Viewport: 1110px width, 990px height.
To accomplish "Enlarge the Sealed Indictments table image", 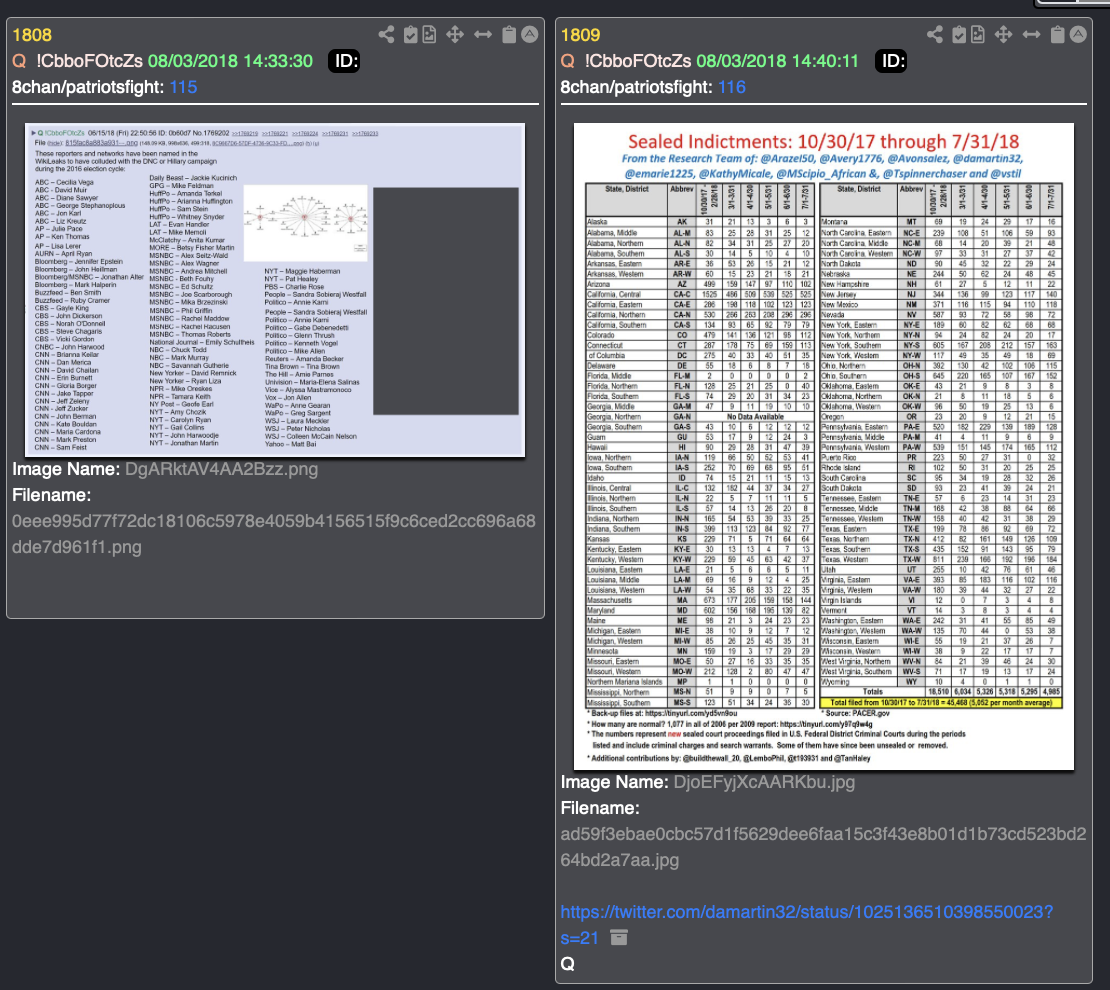I will [823, 446].
